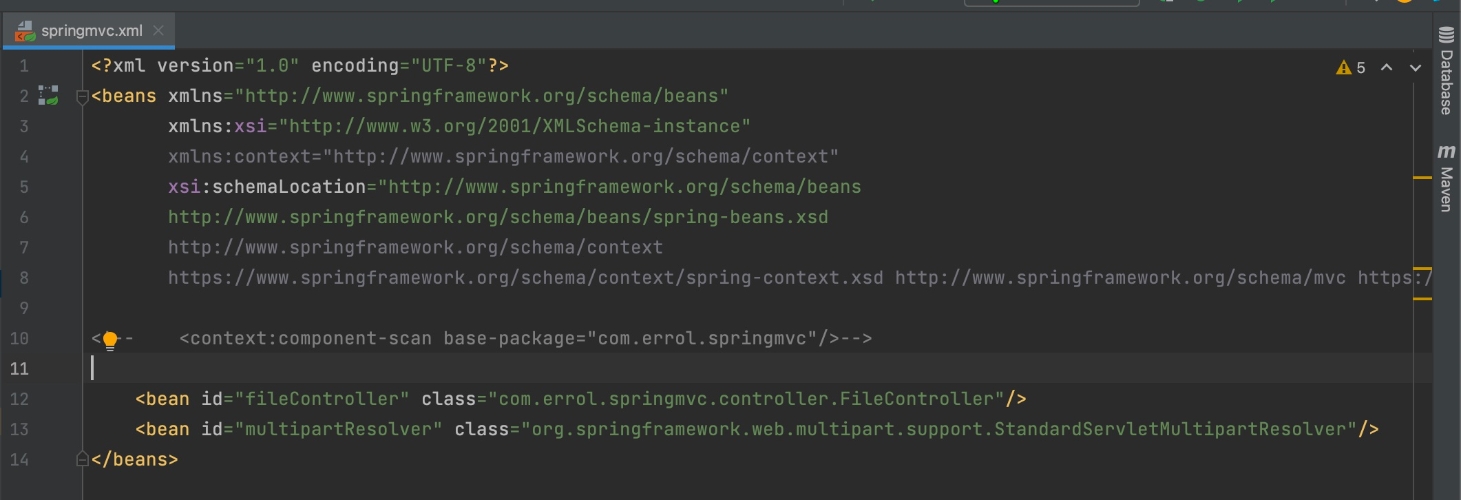This screenshot has height=500, width=1461.
Task: Click Spring bean gutter icon on line 2
Action: [x=48, y=96]
